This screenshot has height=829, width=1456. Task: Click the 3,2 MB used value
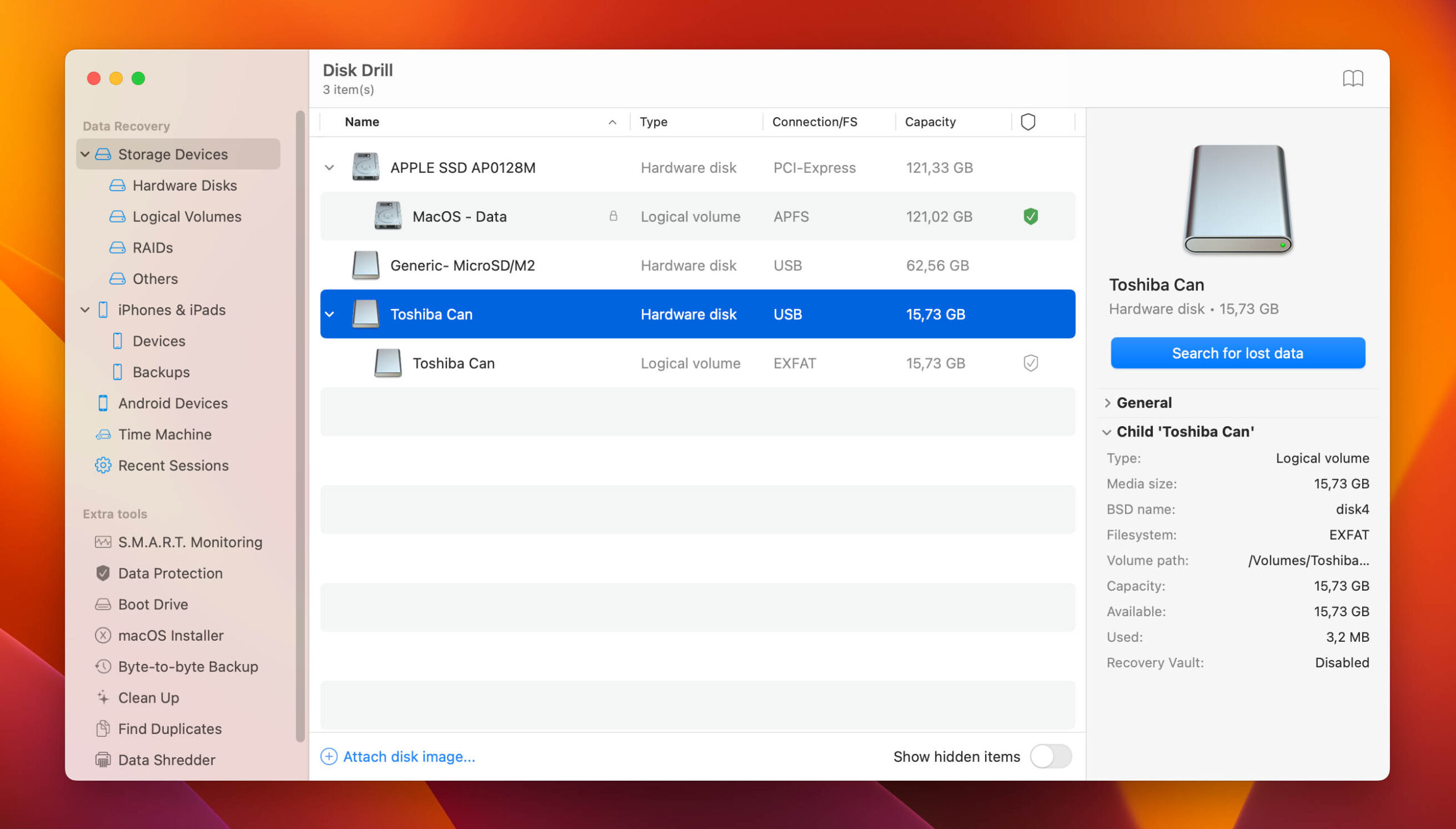1347,637
